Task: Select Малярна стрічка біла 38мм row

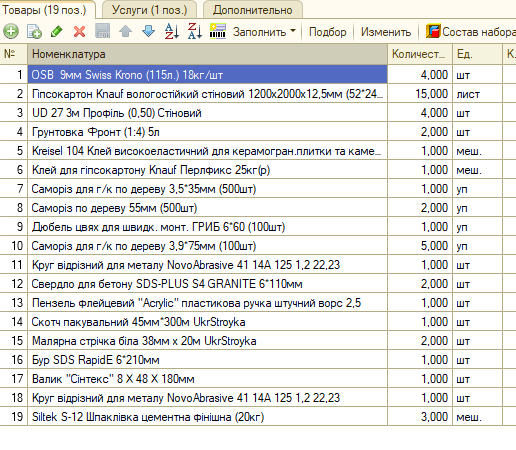Action: coord(207,341)
